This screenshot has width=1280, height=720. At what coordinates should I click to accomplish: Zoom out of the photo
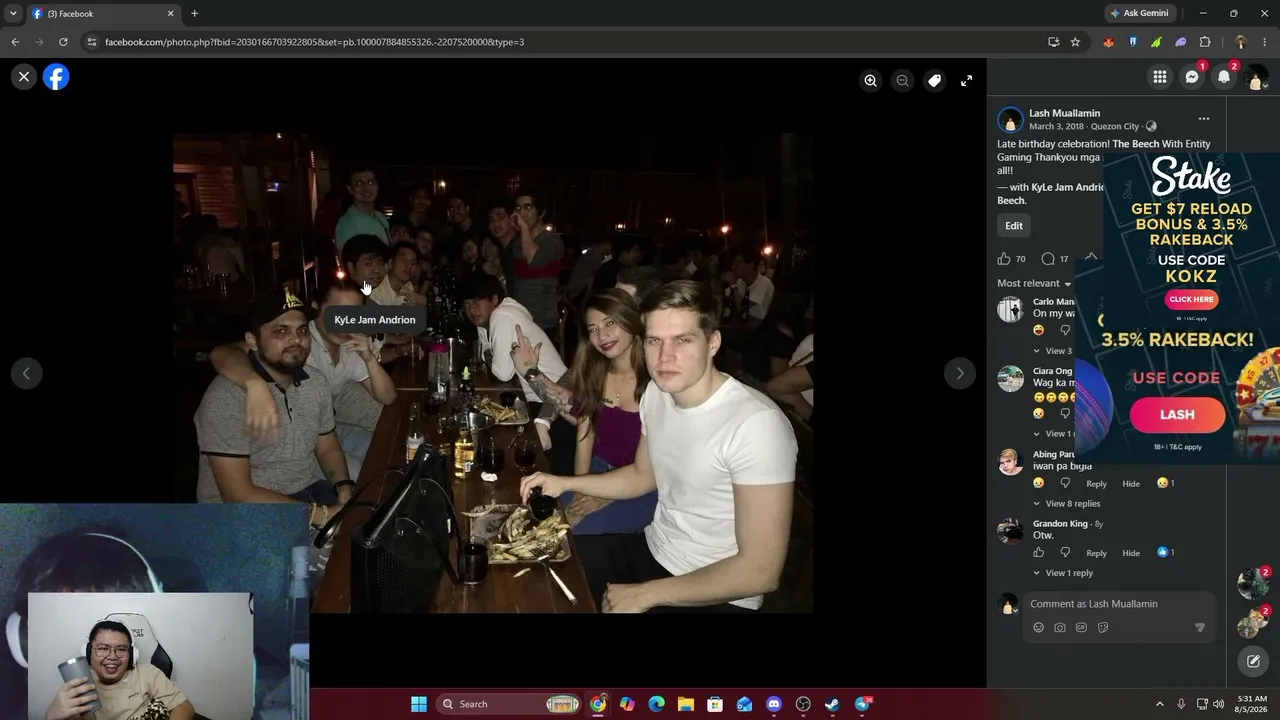903,81
